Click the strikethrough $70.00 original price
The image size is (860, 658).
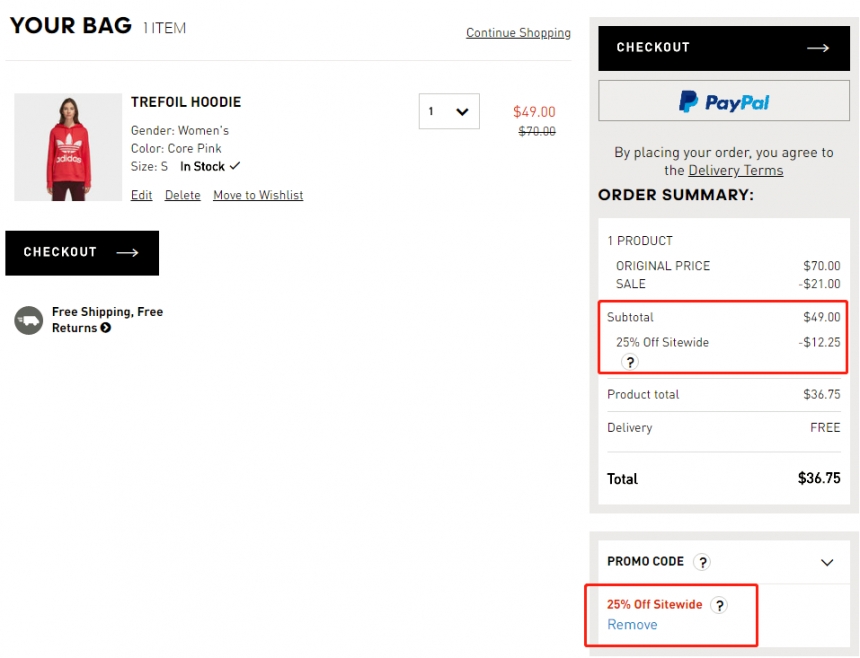[x=537, y=131]
